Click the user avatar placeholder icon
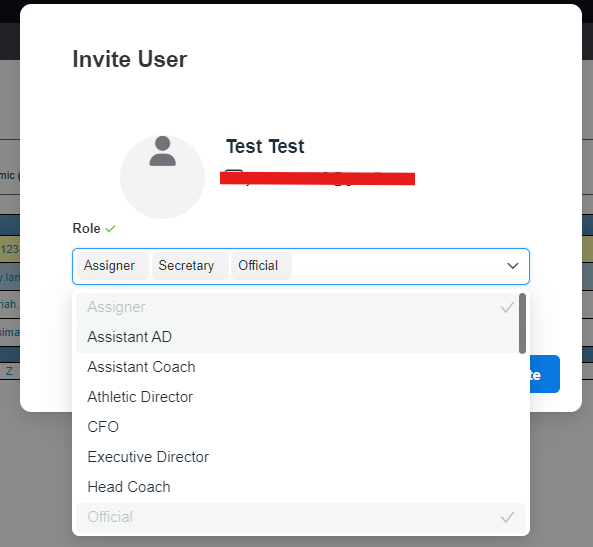 162,177
